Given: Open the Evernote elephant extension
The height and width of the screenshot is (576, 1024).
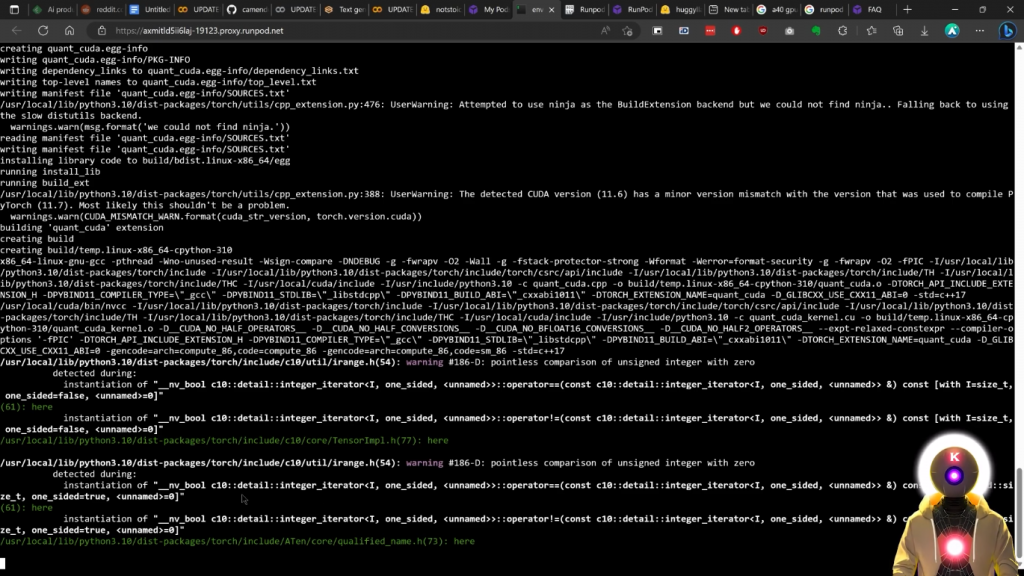Looking at the screenshot, I should [x=816, y=31].
